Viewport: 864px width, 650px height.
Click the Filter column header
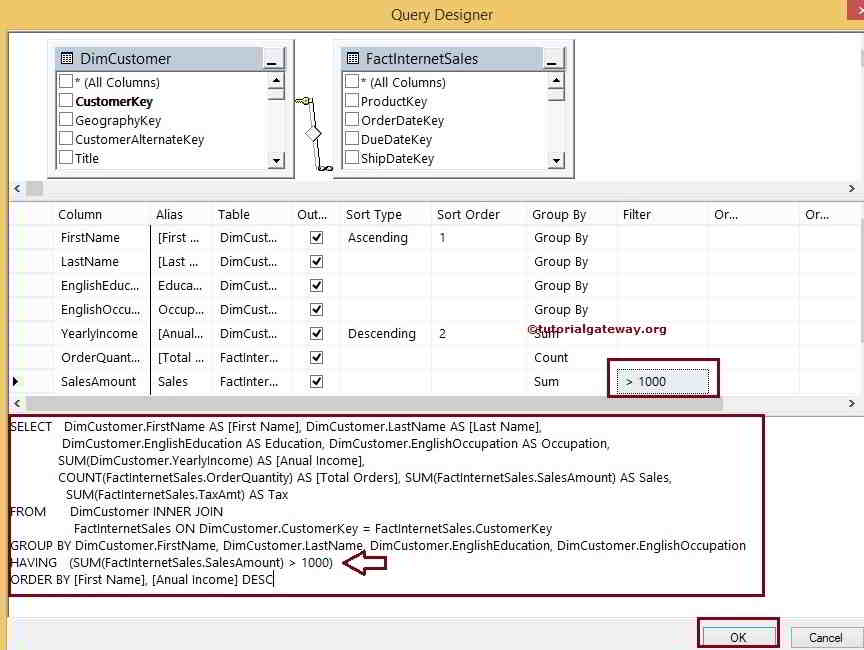[x=637, y=214]
